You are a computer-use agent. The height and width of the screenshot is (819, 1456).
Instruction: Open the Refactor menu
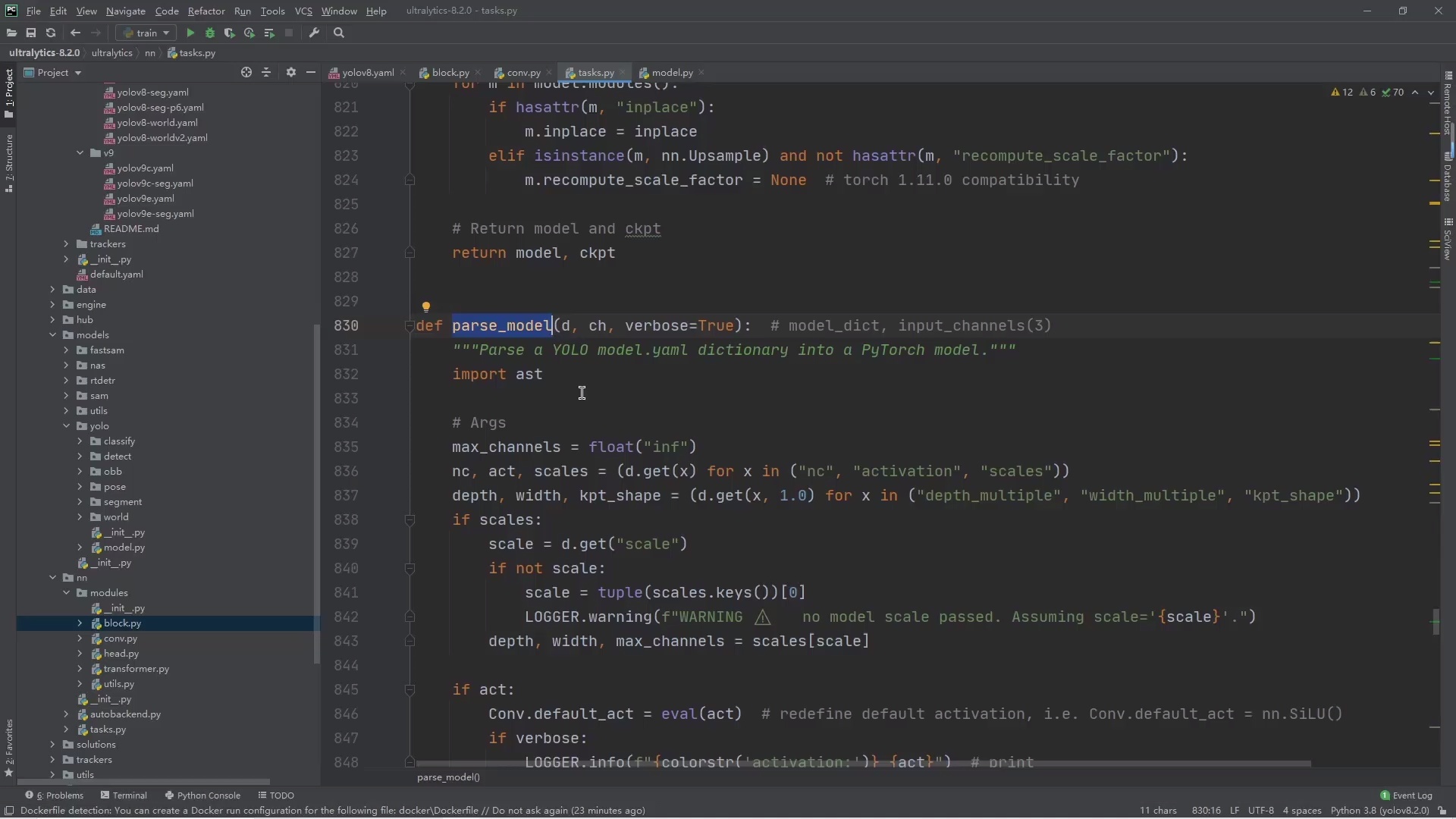(206, 11)
